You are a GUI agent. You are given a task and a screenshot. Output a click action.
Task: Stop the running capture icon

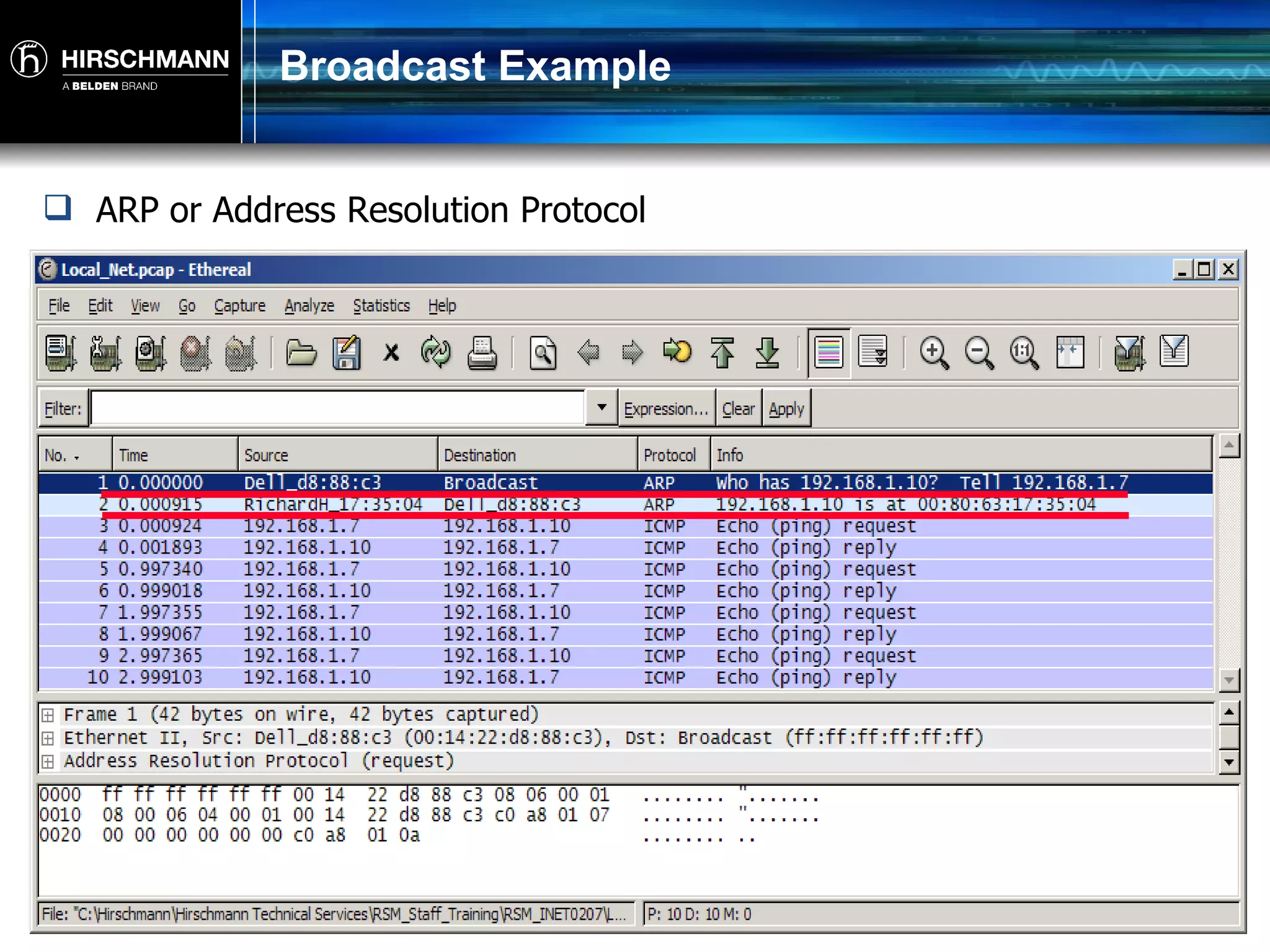[x=195, y=353]
